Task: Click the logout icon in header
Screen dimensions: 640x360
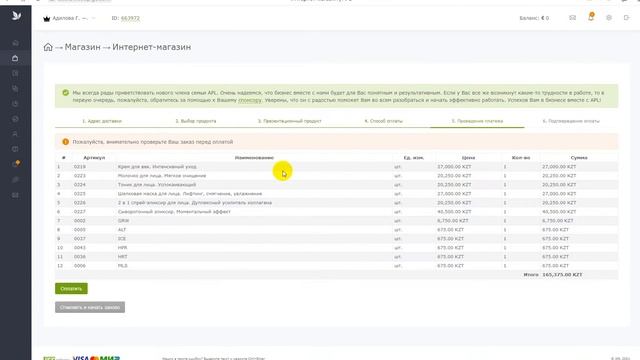Action: click(x=627, y=18)
